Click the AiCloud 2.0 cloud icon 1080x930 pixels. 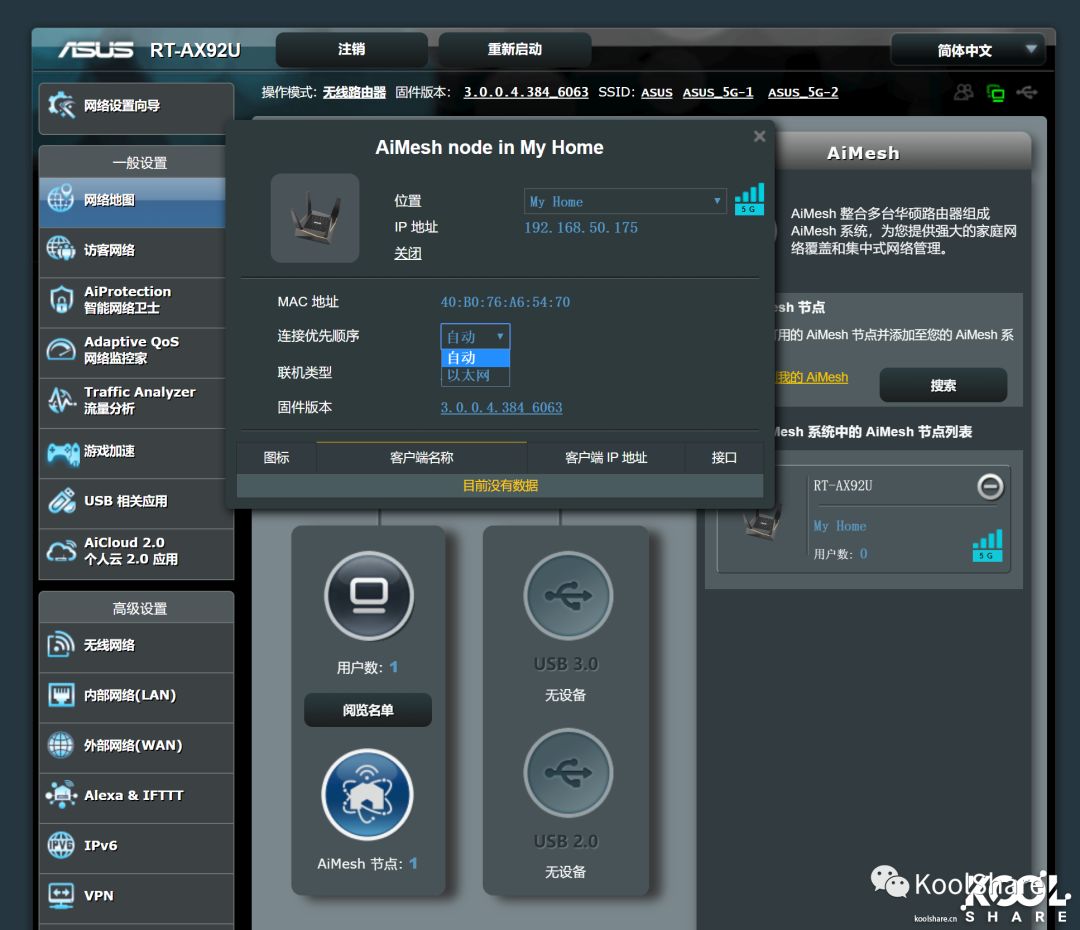coord(61,551)
